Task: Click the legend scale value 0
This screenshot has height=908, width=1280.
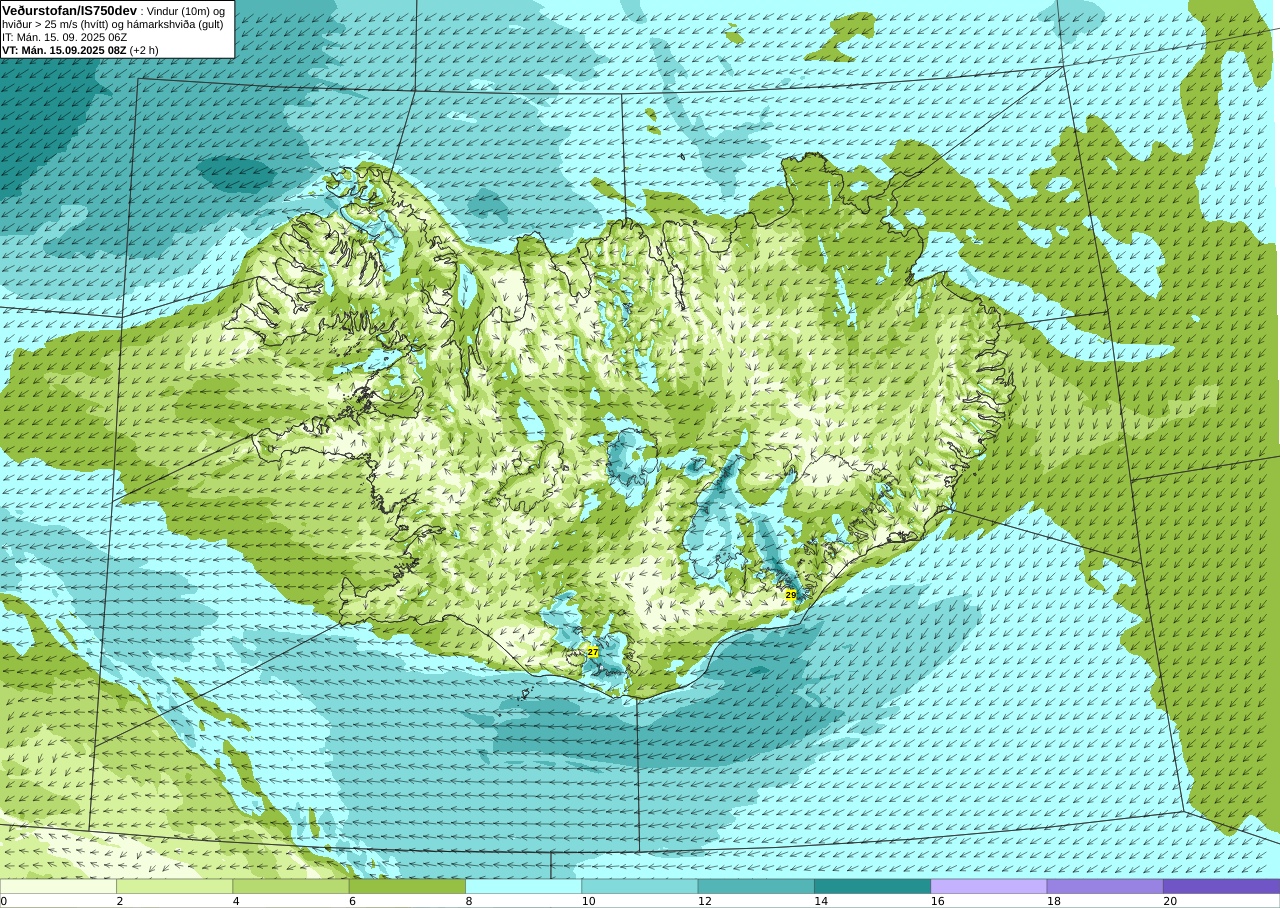Action: (3, 901)
